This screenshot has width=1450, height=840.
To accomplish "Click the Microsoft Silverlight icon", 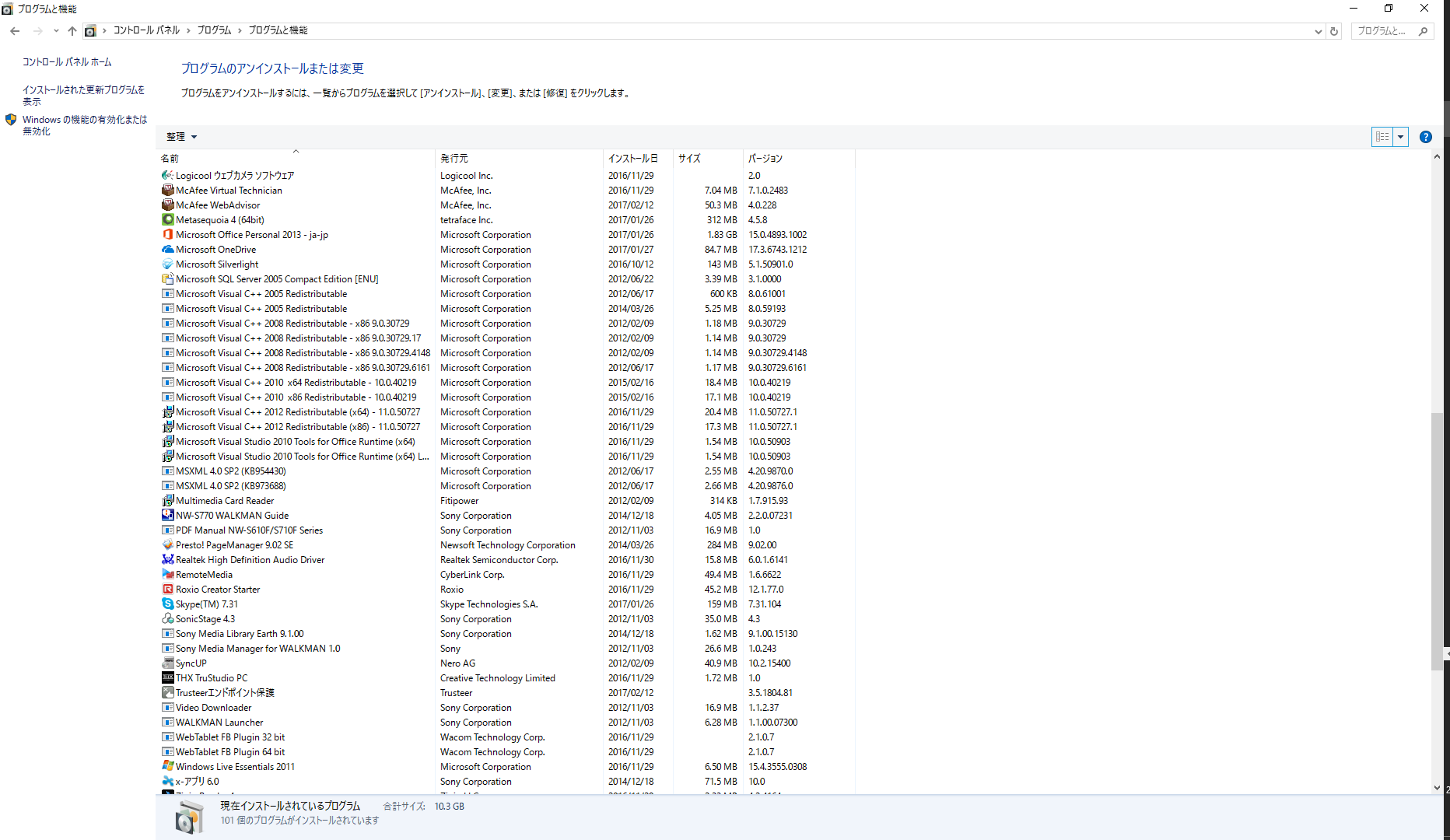I will click(167, 264).
